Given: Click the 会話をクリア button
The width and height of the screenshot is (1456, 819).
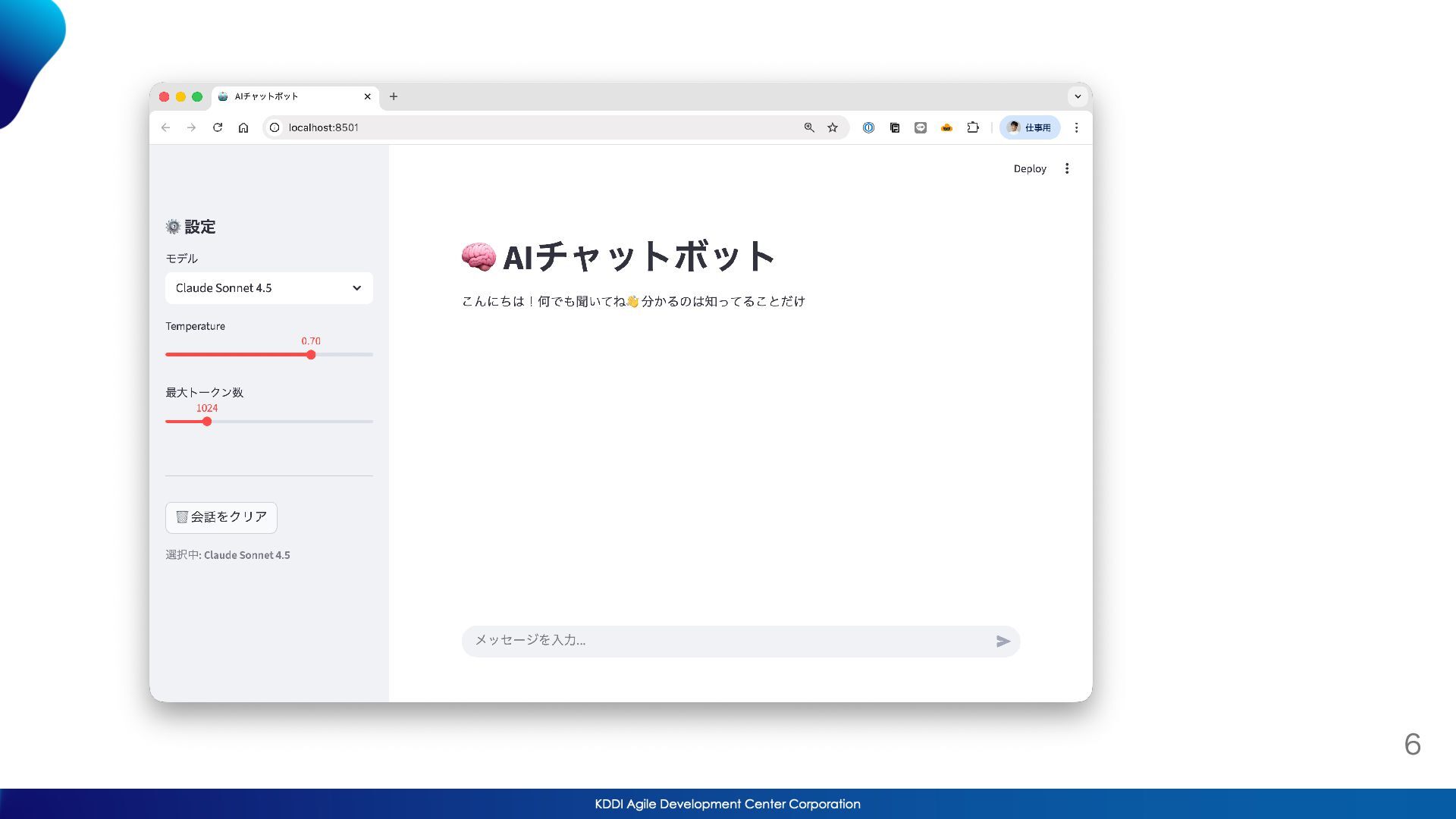Looking at the screenshot, I should (221, 517).
